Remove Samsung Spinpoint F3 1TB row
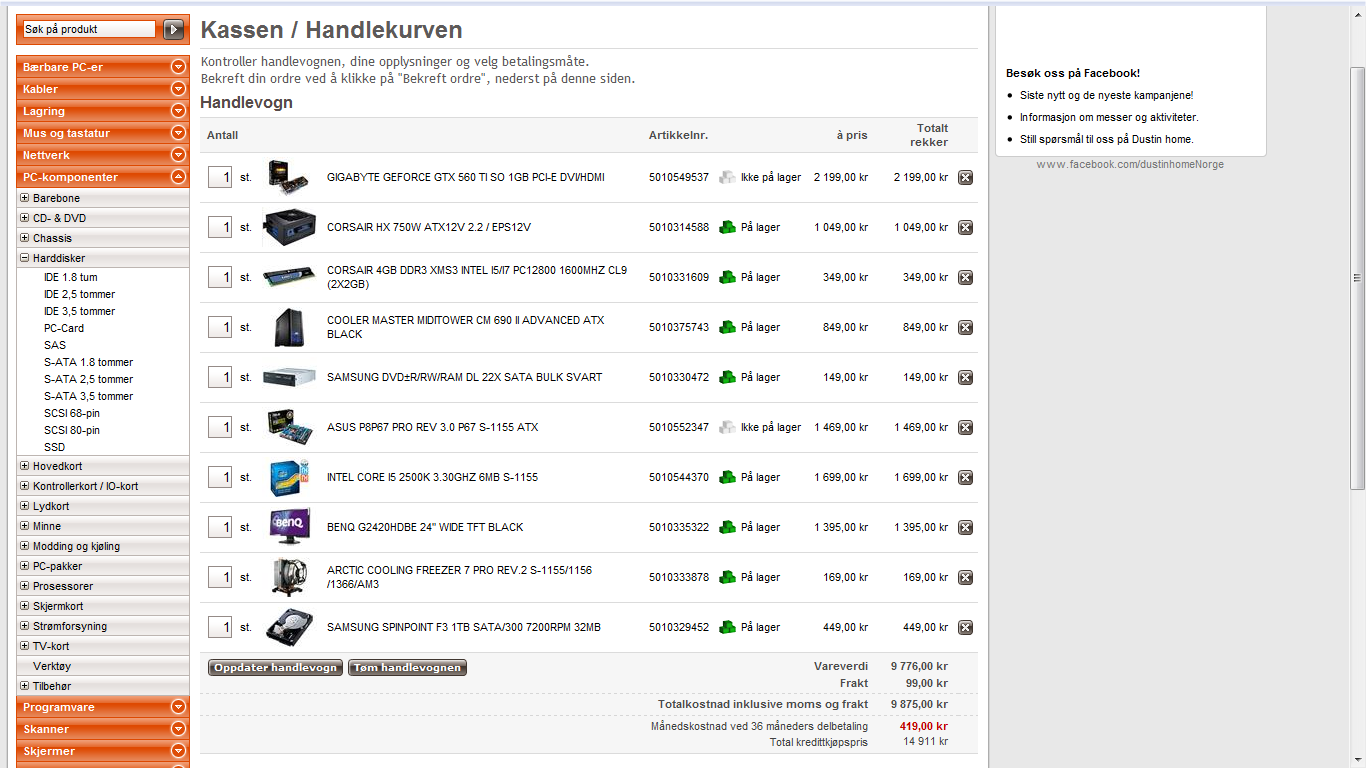 (x=965, y=627)
